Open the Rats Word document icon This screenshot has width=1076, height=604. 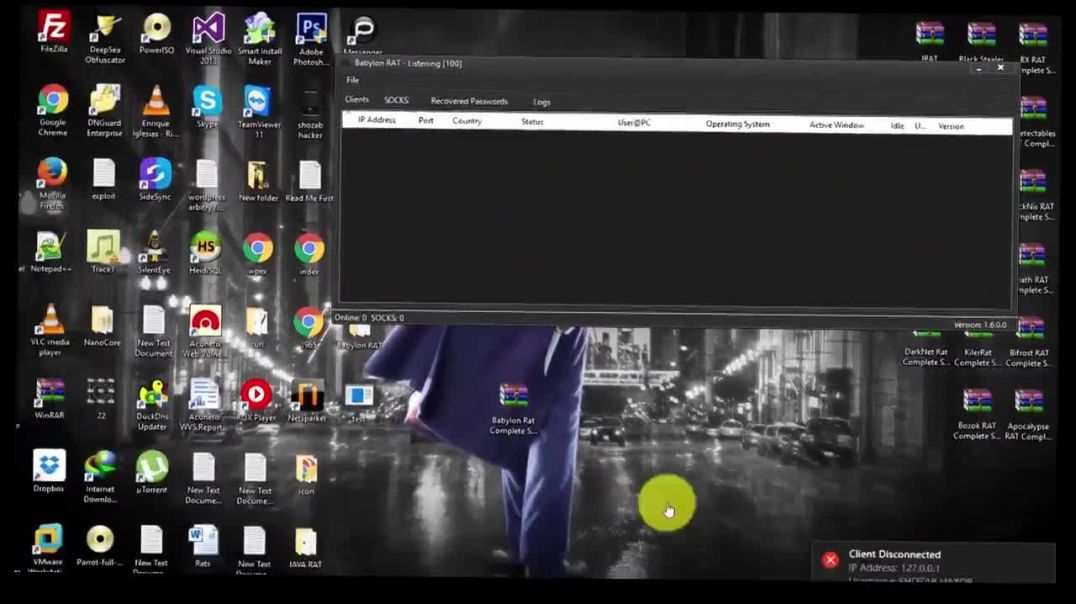click(x=203, y=547)
